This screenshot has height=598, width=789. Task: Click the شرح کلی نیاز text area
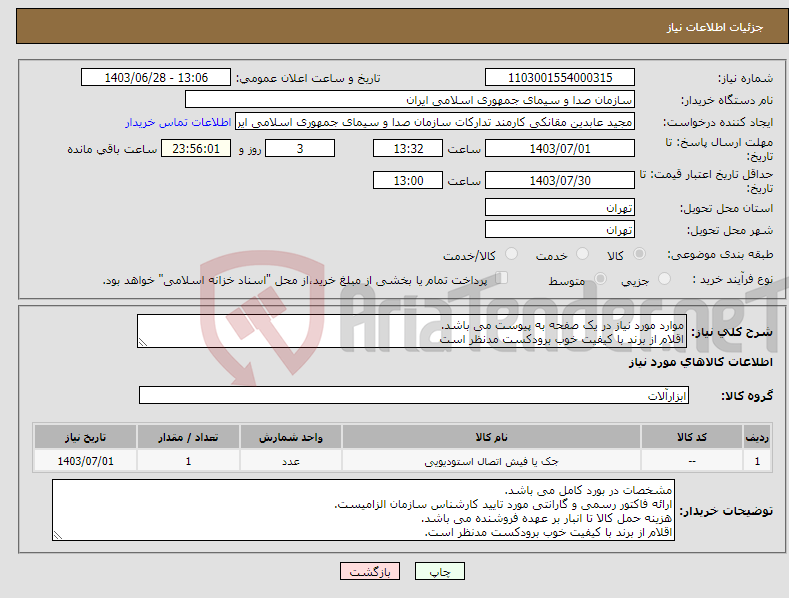click(412, 331)
